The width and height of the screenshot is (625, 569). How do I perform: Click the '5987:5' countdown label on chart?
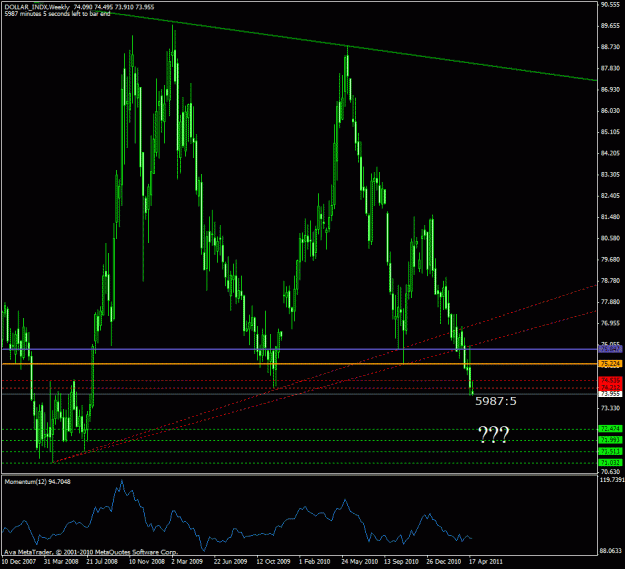495,401
